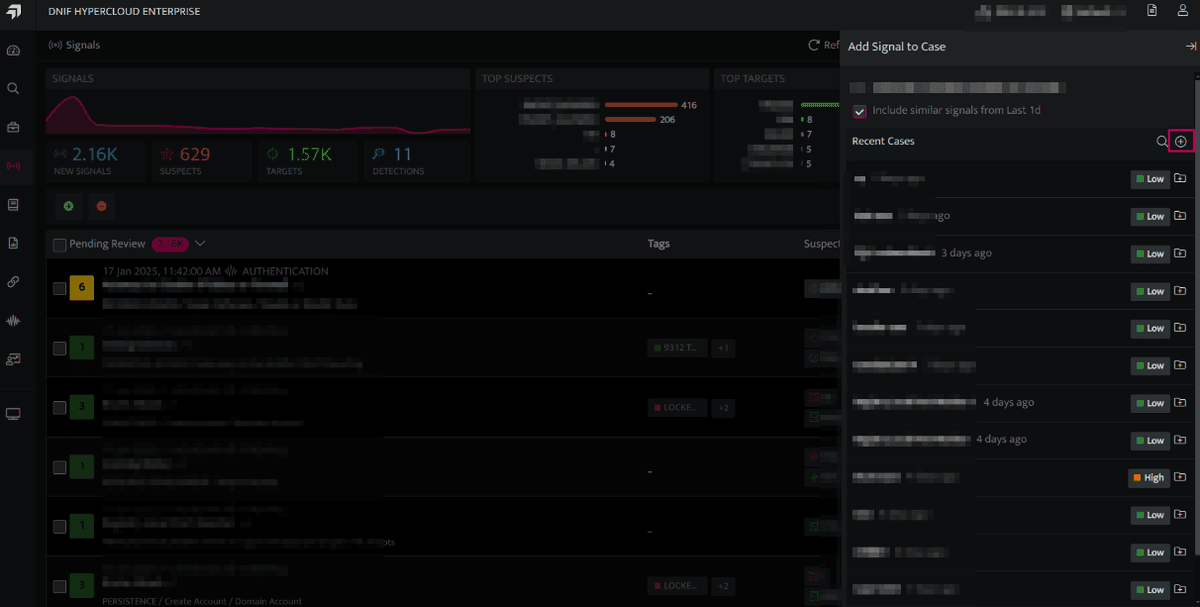
Task: Open the dashboard gauge icon in sidebar
Action: point(13,50)
